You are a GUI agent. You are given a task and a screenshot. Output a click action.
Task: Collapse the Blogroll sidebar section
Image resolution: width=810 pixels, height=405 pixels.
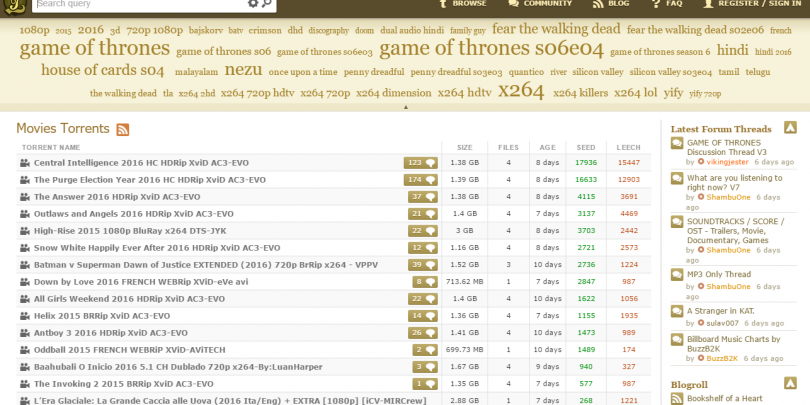[790, 382]
